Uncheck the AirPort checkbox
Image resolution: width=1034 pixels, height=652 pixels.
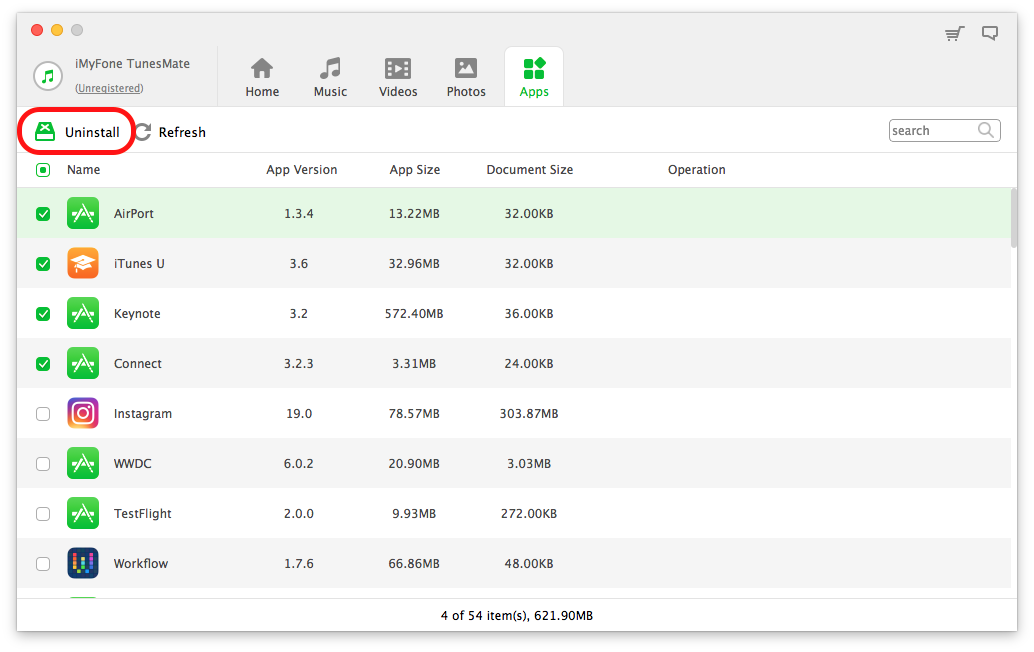pos(43,214)
